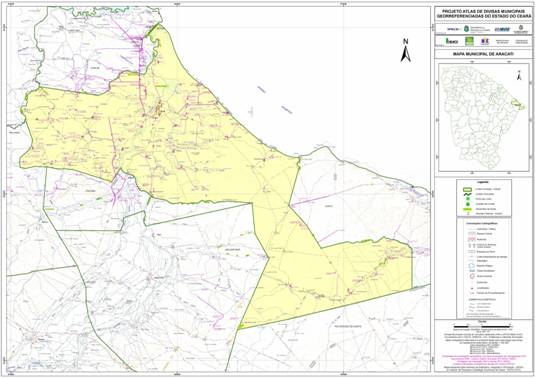Click the crest emblem at far right of logos

click(x=521, y=28)
